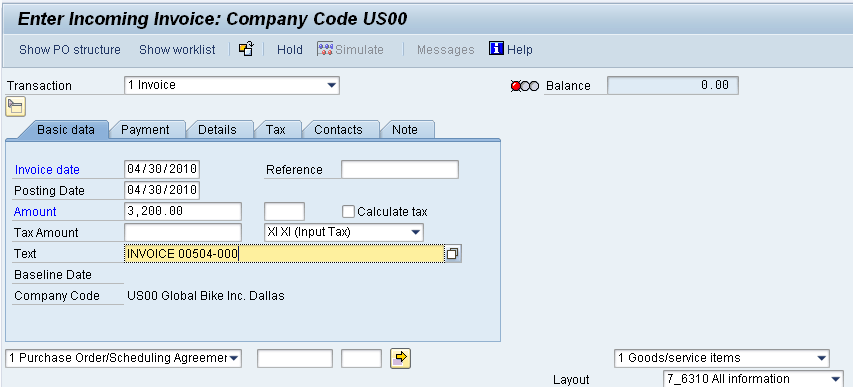This screenshot has height=387, width=853.
Task: Click Show PO structure button
Action: [x=70, y=50]
